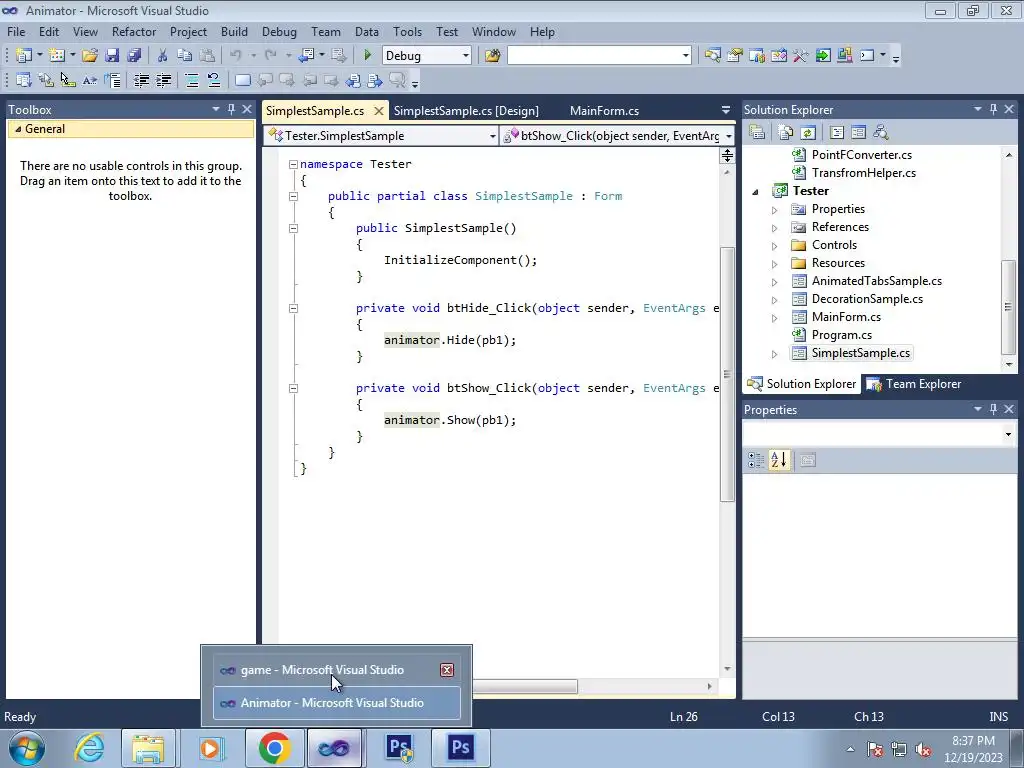
Task: Open the Properties Window toolbar icon
Action: 735,56
